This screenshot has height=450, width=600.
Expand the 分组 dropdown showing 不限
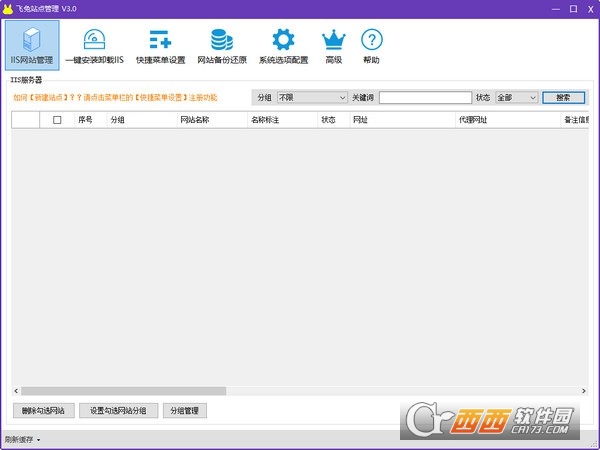[312, 98]
